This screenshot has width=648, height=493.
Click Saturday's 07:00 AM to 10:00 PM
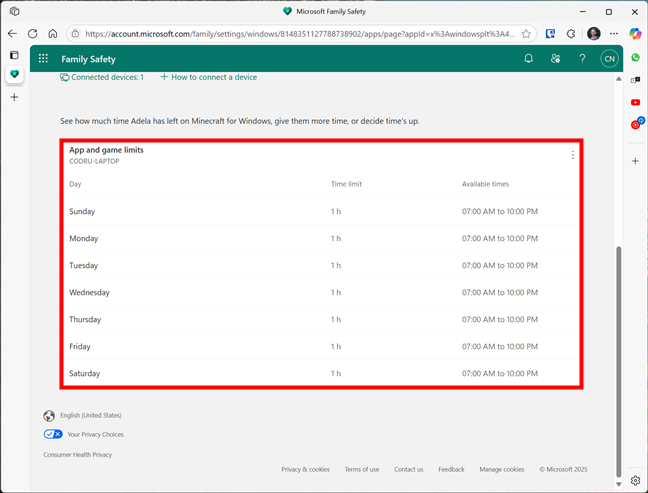(x=500, y=374)
